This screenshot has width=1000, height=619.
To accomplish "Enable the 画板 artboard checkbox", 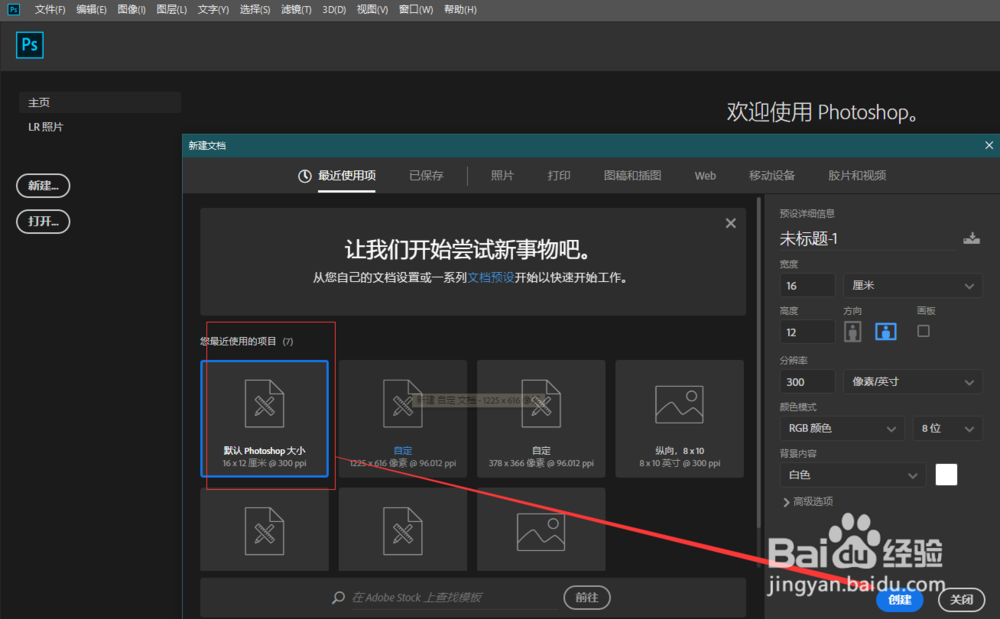I will [923, 331].
